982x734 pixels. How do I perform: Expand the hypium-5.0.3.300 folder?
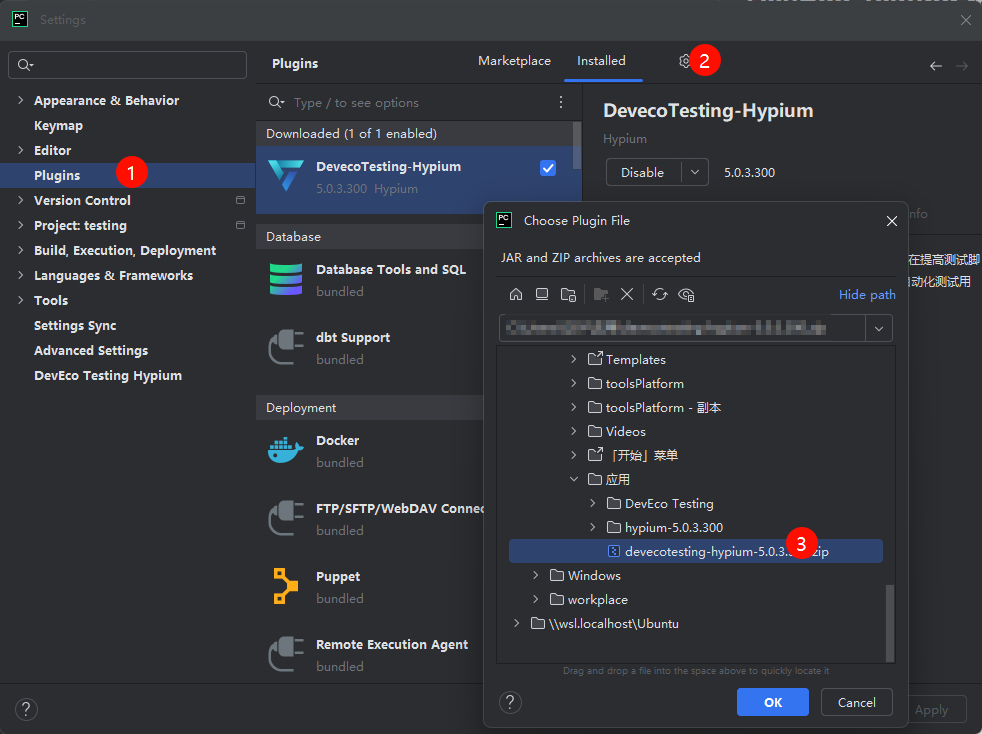592,527
